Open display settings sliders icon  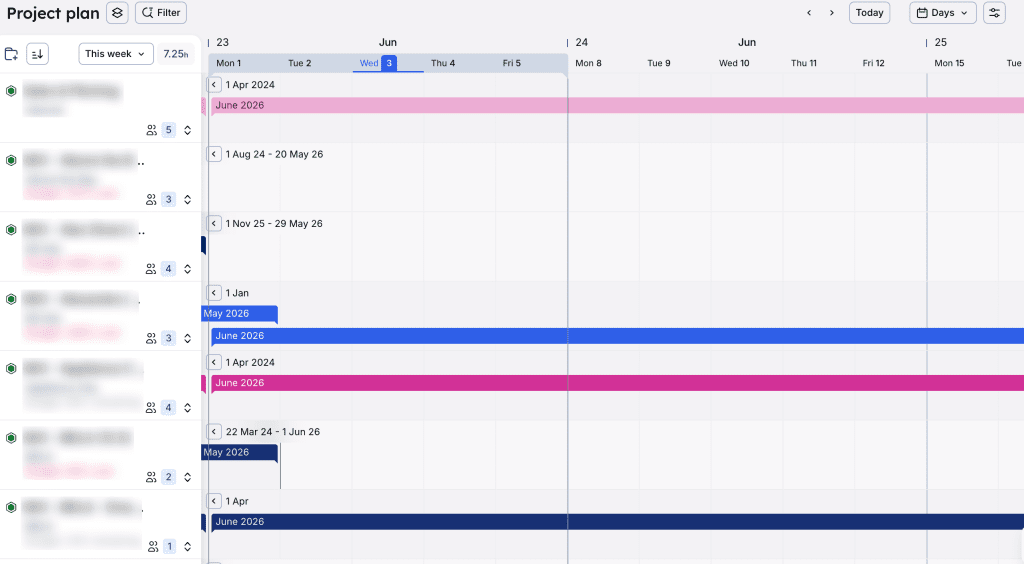(994, 13)
